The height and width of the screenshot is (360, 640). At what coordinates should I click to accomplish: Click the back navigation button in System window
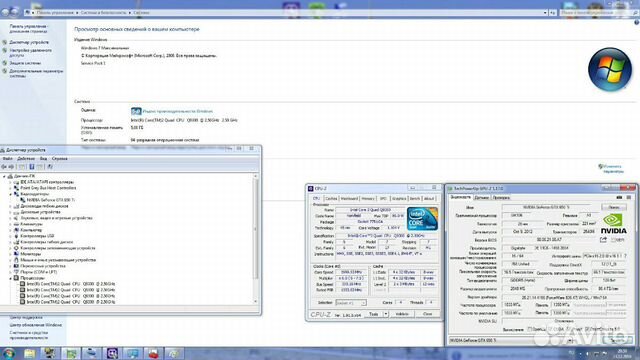click(x=5, y=12)
